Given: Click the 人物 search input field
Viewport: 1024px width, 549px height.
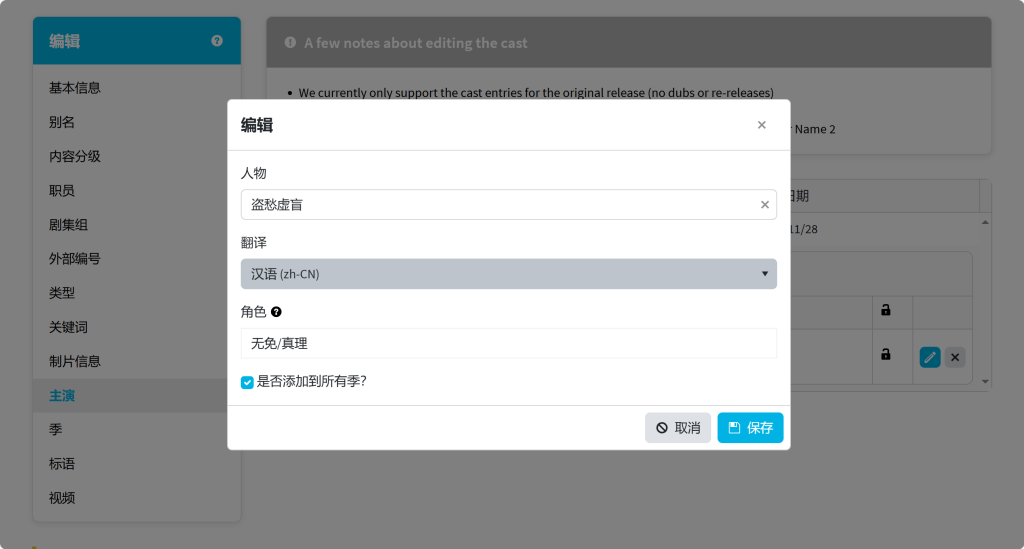Looking at the screenshot, I should (498, 205).
